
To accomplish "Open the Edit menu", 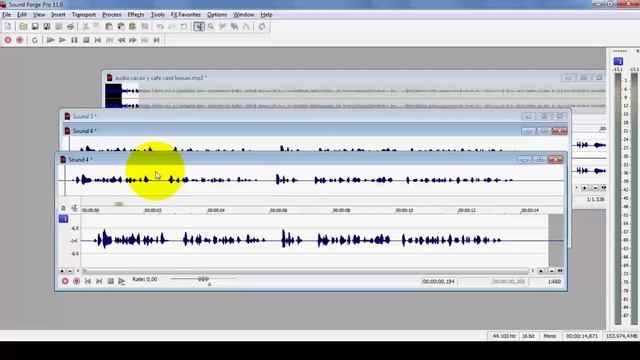I will pos(22,15).
